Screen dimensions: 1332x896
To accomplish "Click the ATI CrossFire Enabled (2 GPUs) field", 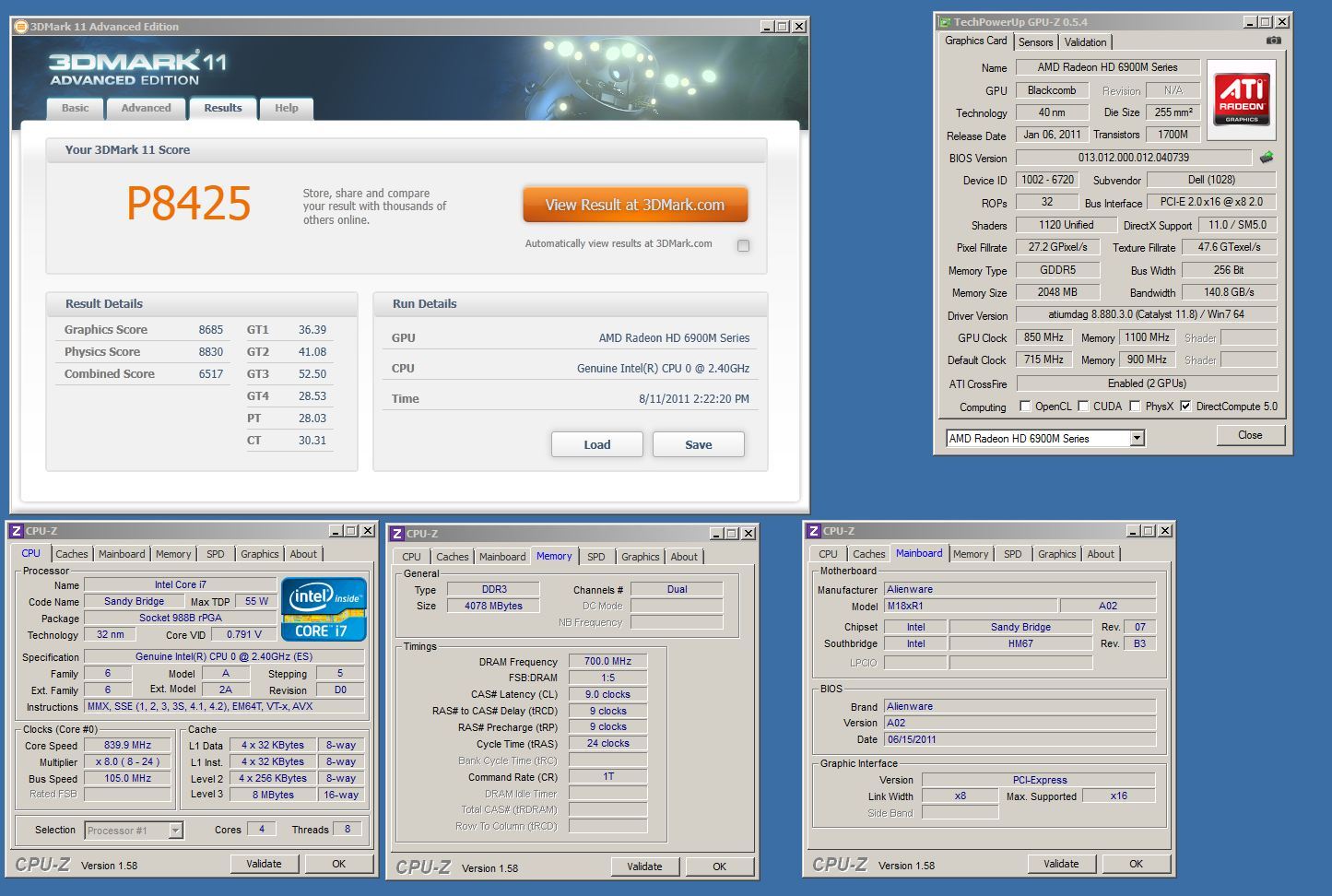I will coord(1147,383).
